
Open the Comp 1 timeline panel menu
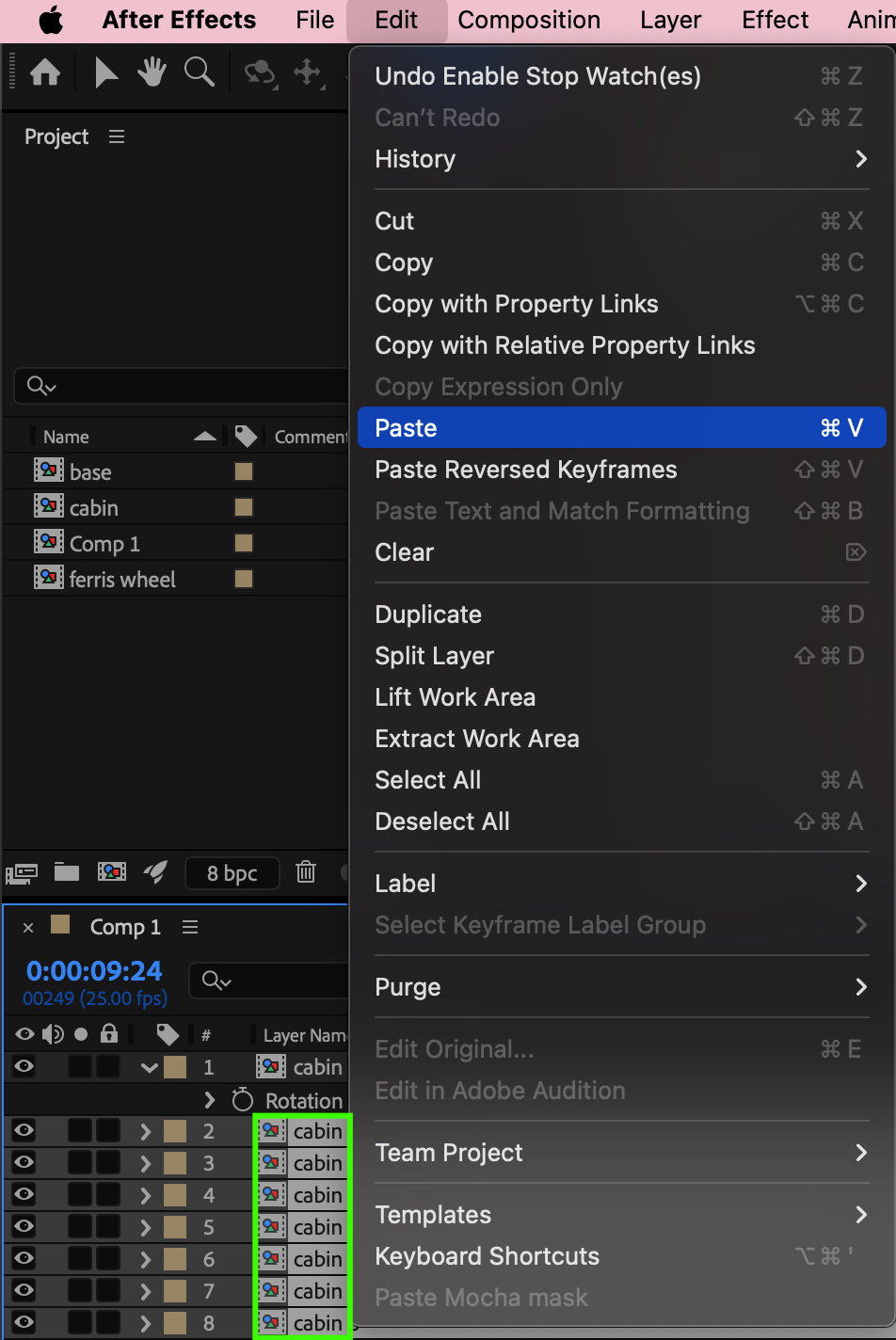tap(190, 927)
